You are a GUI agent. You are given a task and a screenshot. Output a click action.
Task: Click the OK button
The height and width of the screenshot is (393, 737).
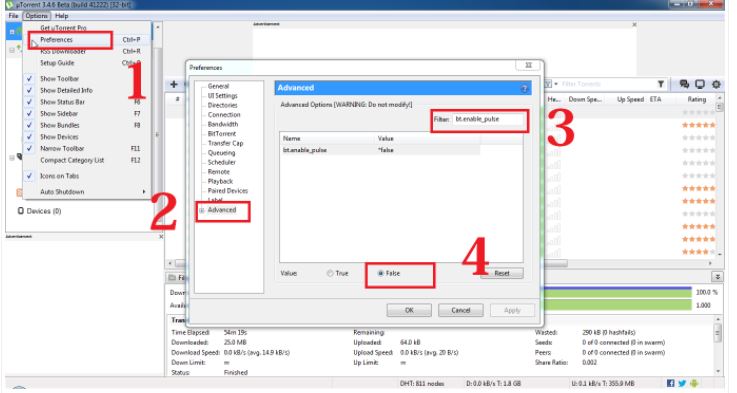click(x=409, y=310)
